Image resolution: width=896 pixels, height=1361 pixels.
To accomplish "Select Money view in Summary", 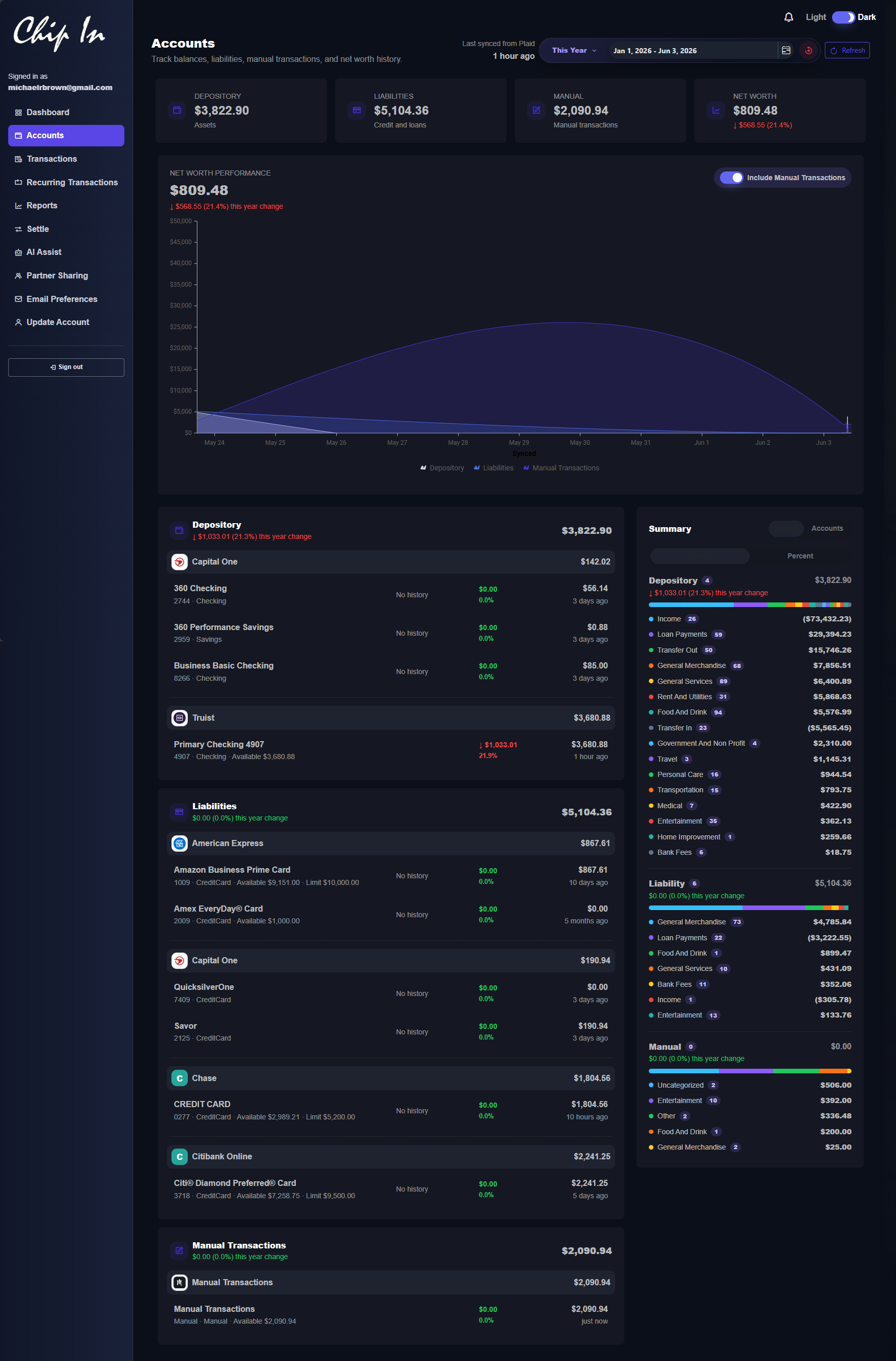I will coord(786,529).
